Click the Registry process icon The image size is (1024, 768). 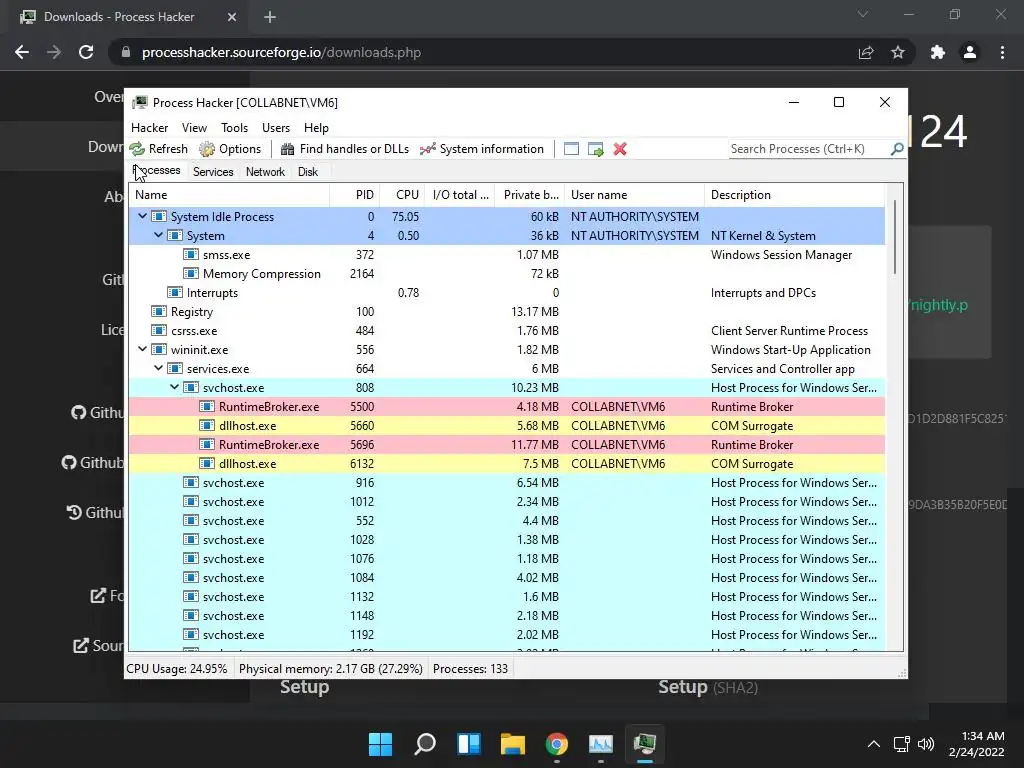pyautogui.click(x=159, y=312)
